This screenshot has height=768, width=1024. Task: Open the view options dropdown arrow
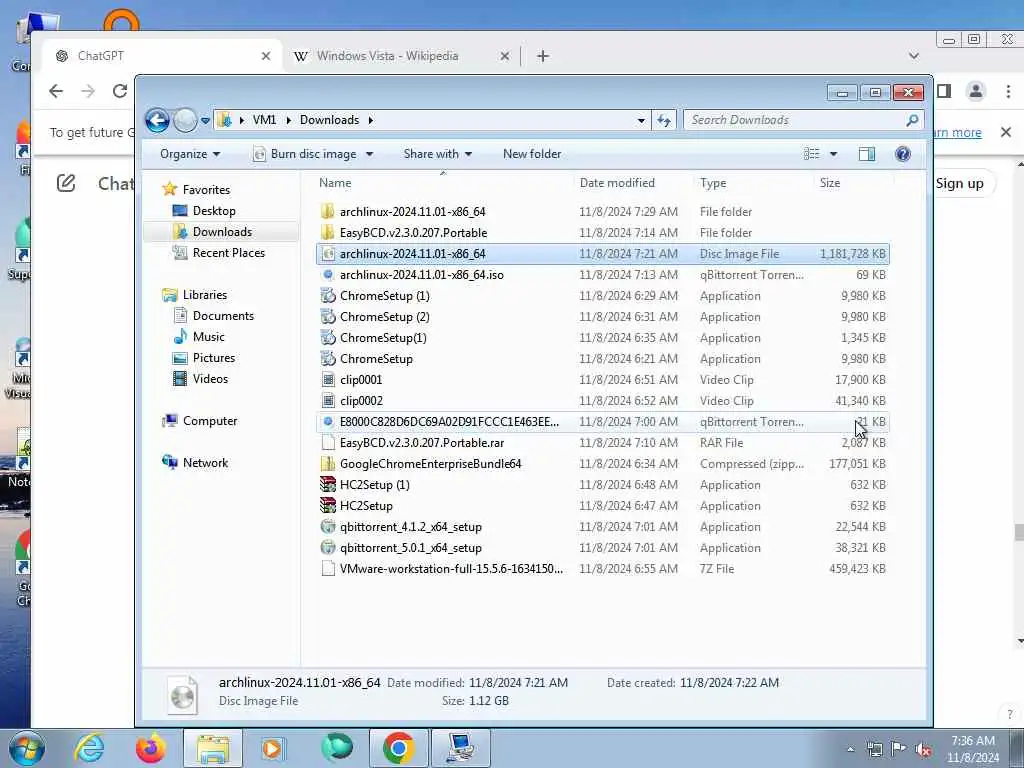tap(833, 154)
